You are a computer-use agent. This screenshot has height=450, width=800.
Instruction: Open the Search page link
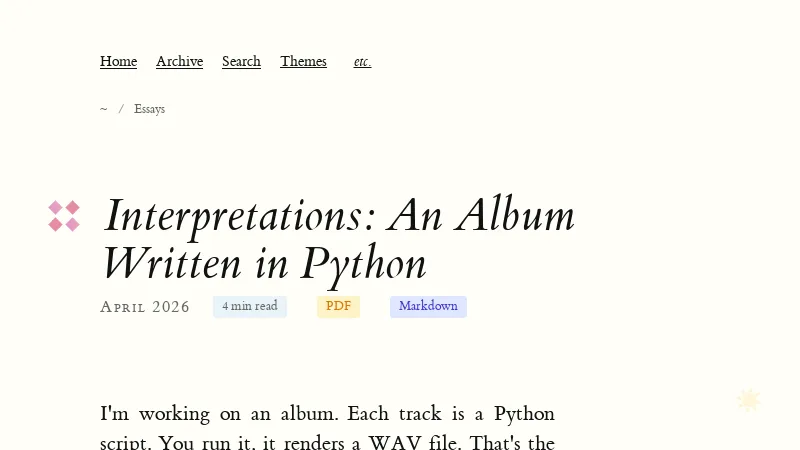(x=241, y=62)
